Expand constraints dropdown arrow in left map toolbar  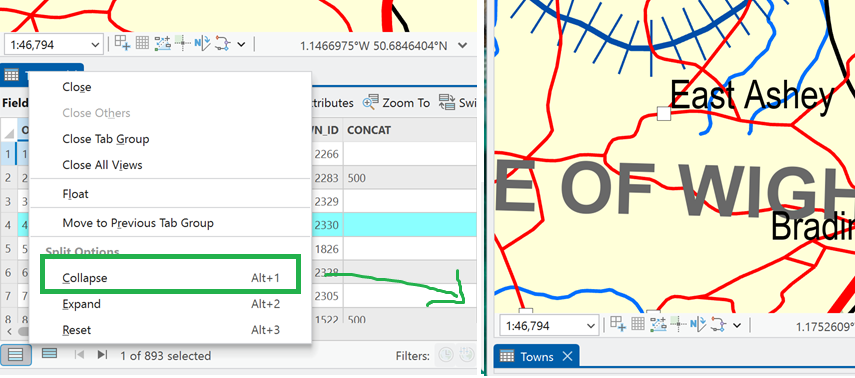coord(241,44)
